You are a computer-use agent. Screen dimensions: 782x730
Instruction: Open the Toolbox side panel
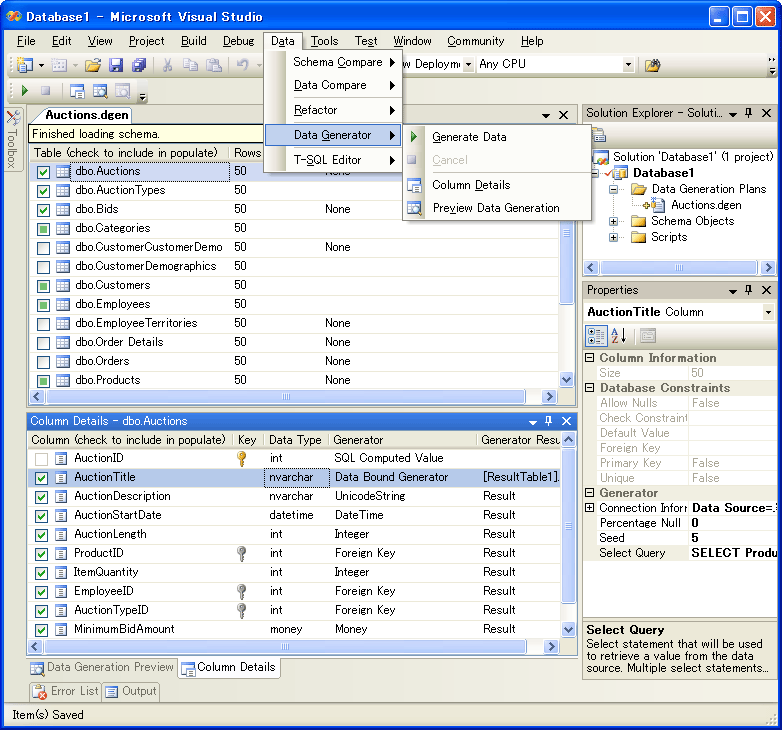point(12,140)
